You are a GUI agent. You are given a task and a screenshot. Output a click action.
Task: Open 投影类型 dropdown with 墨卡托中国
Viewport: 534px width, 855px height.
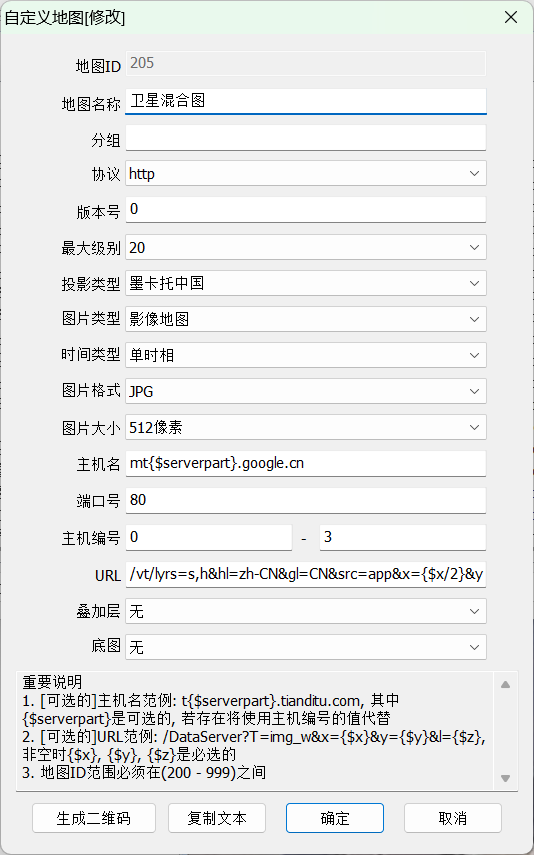pyautogui.click(x=305, y=284)
